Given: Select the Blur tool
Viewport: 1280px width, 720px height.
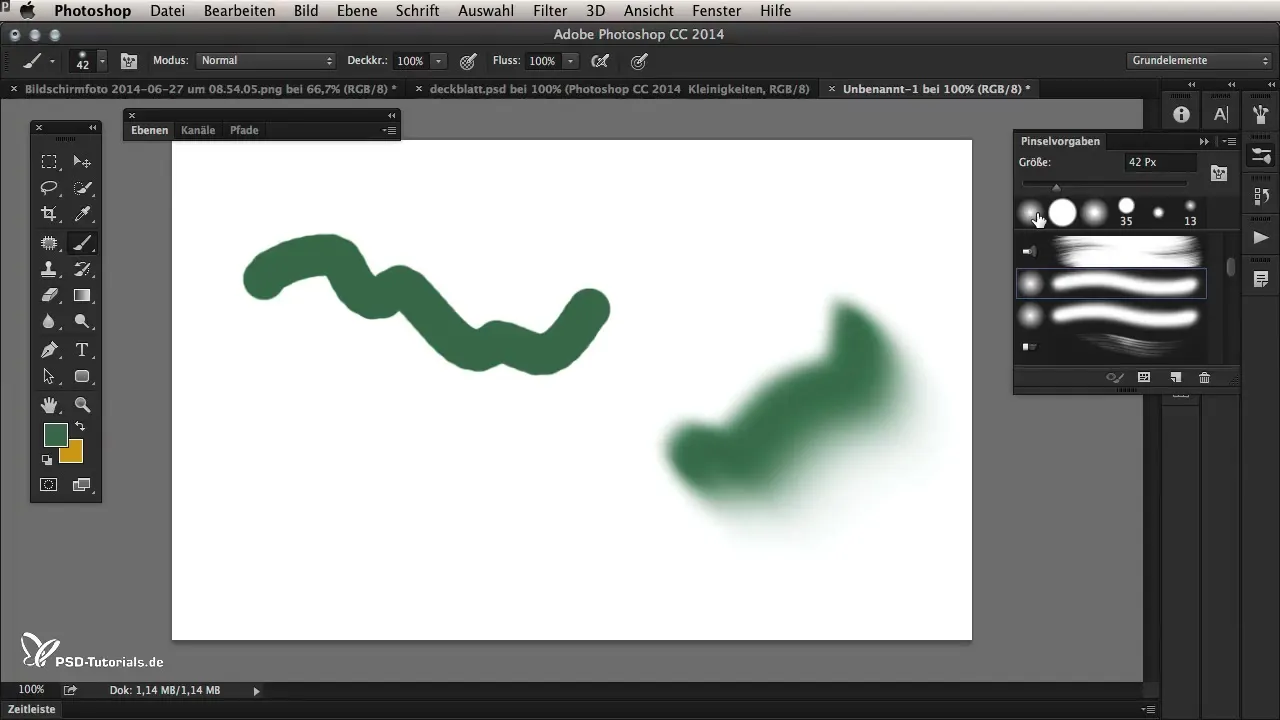Looking at the screenshot, I should (x=48, y=322).
